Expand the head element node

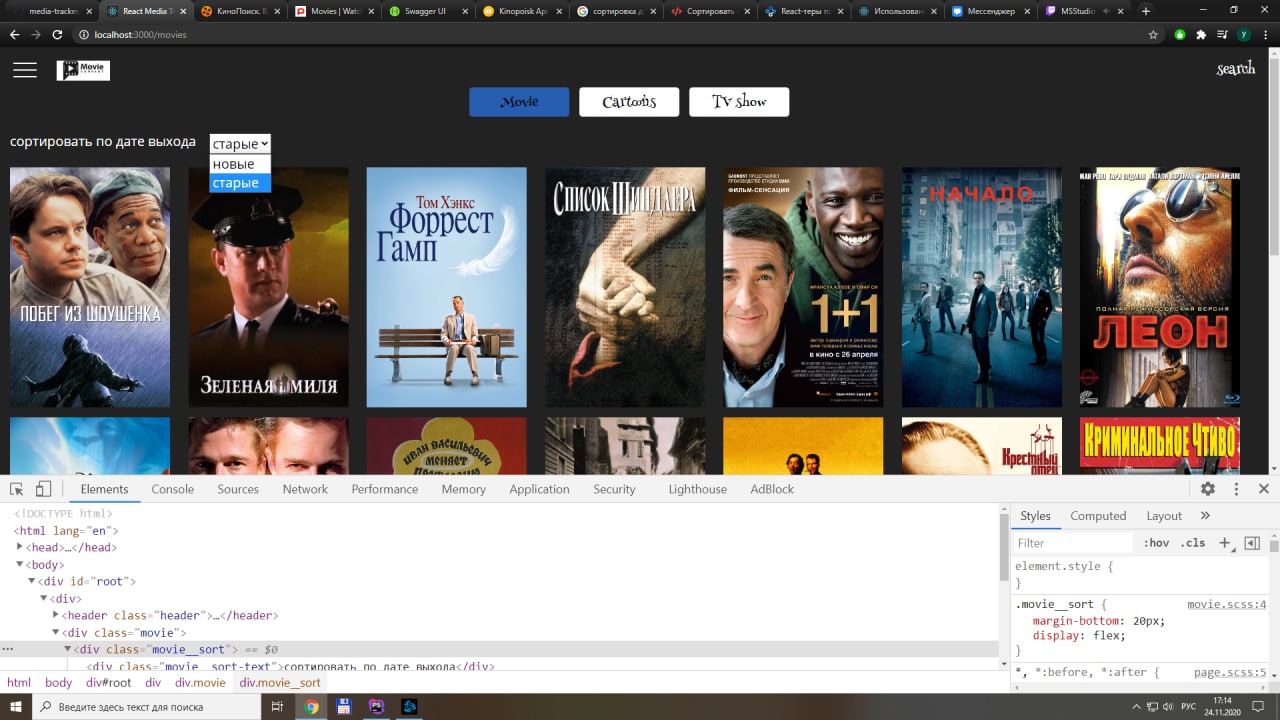[x=20, y=547]
